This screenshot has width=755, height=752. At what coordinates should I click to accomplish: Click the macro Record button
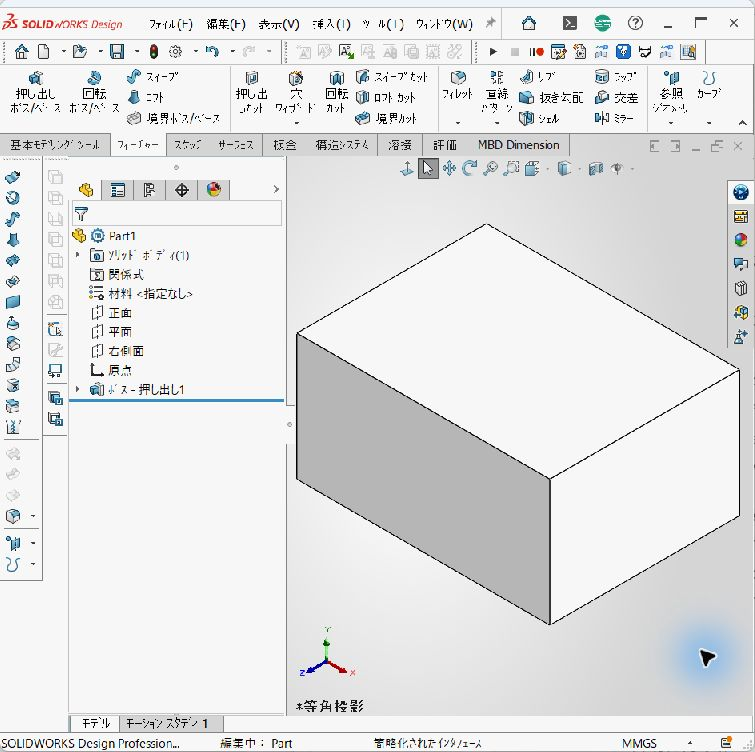pos(536,52)
